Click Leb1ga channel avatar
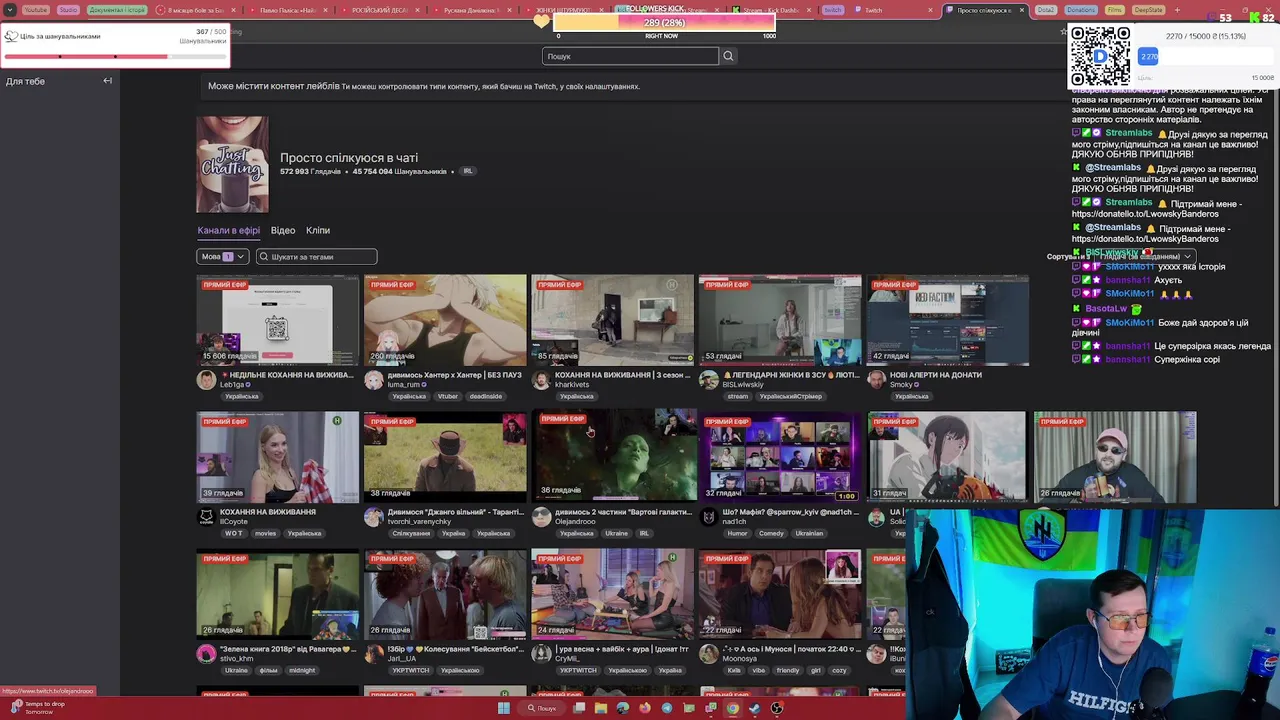The height and width of the screenshot is (720, 1280). point(206,380)
